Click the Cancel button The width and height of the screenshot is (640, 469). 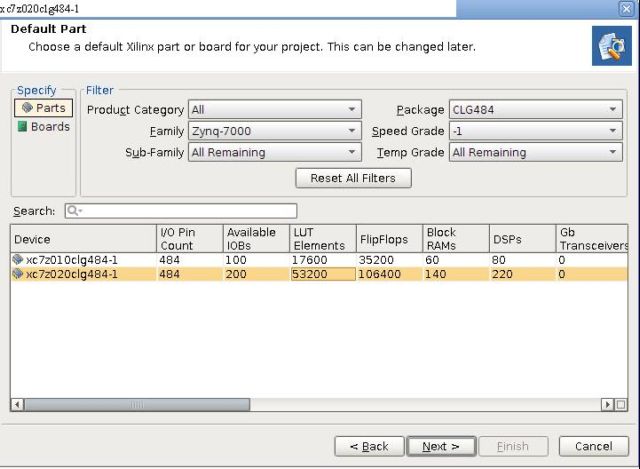pos(593,446)
